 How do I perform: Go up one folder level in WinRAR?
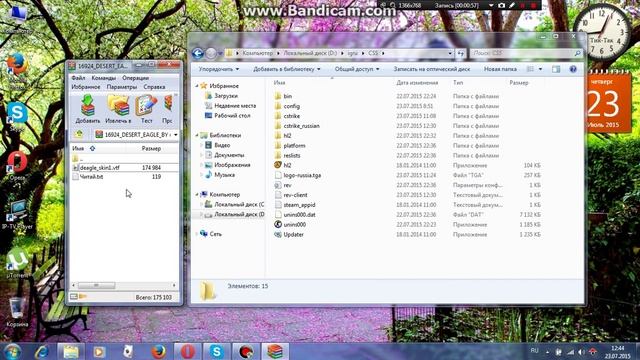click(x=79, y=134)
